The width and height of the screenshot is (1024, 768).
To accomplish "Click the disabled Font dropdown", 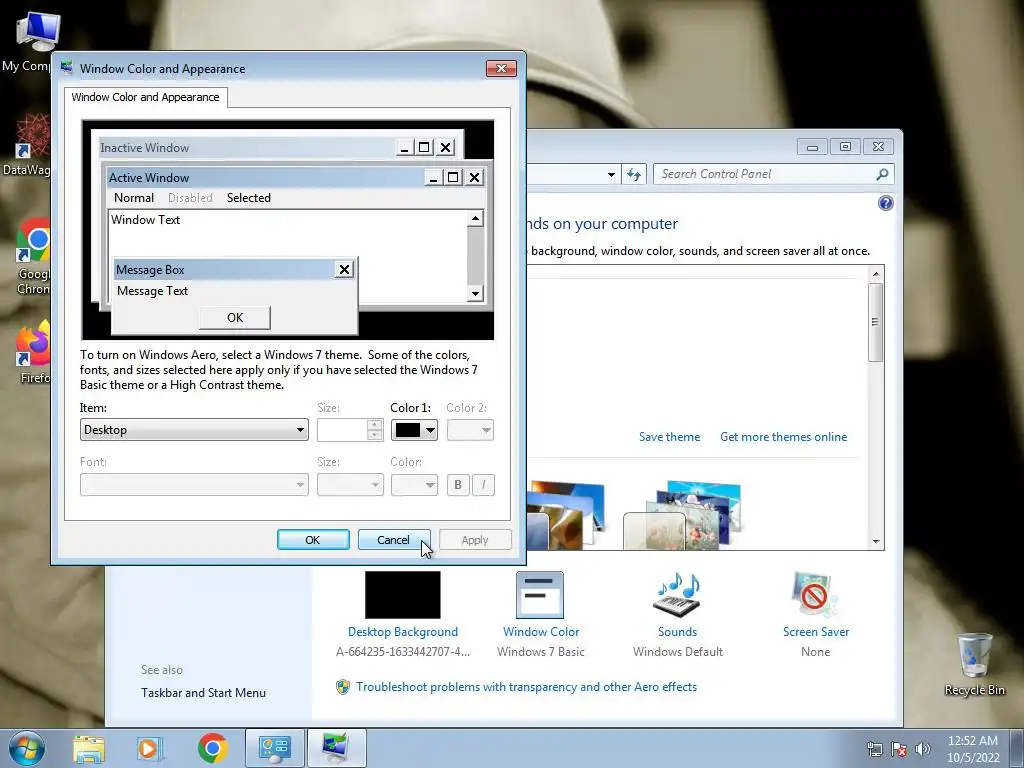I will (x=194, y=485).
